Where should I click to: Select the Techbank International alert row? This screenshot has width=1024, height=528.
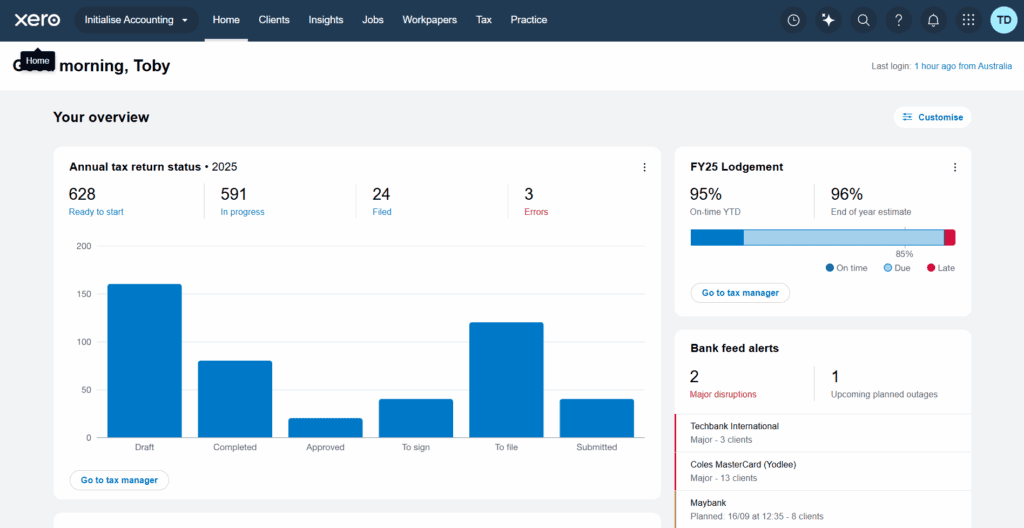point(822,432)
